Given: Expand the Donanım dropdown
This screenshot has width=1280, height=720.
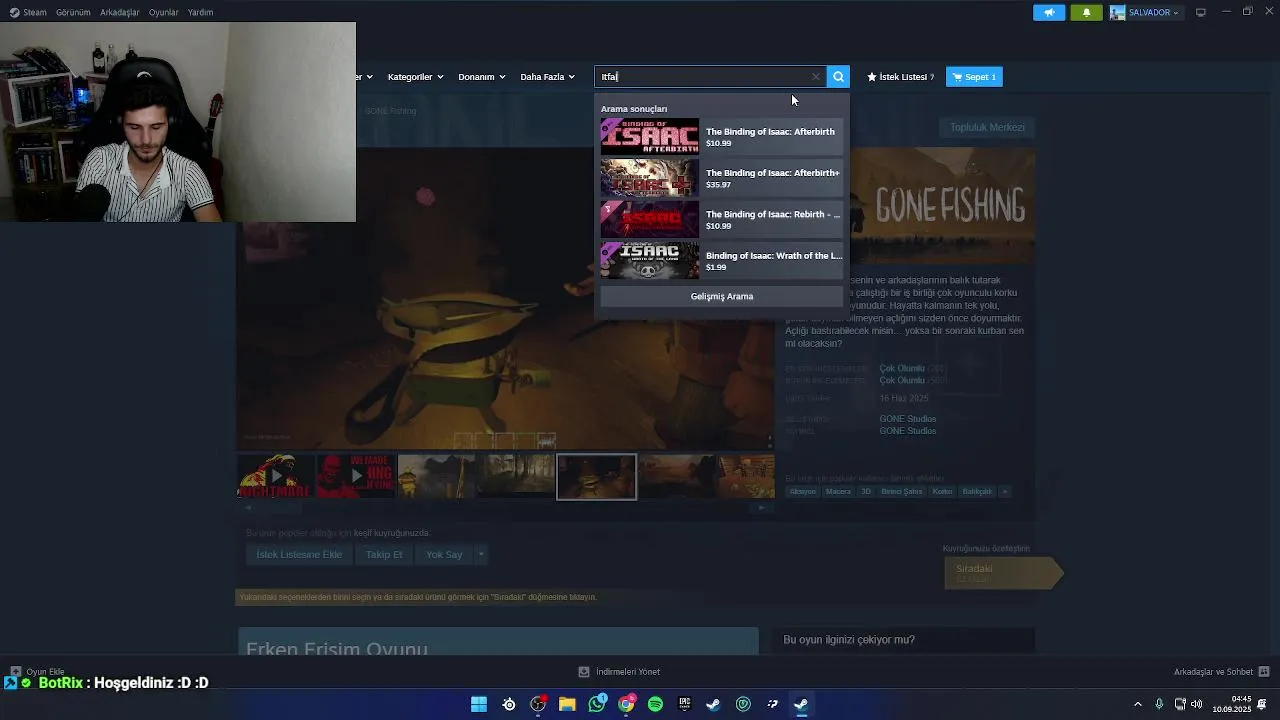Looking at the screenshot, I should [x=481, y=77].
